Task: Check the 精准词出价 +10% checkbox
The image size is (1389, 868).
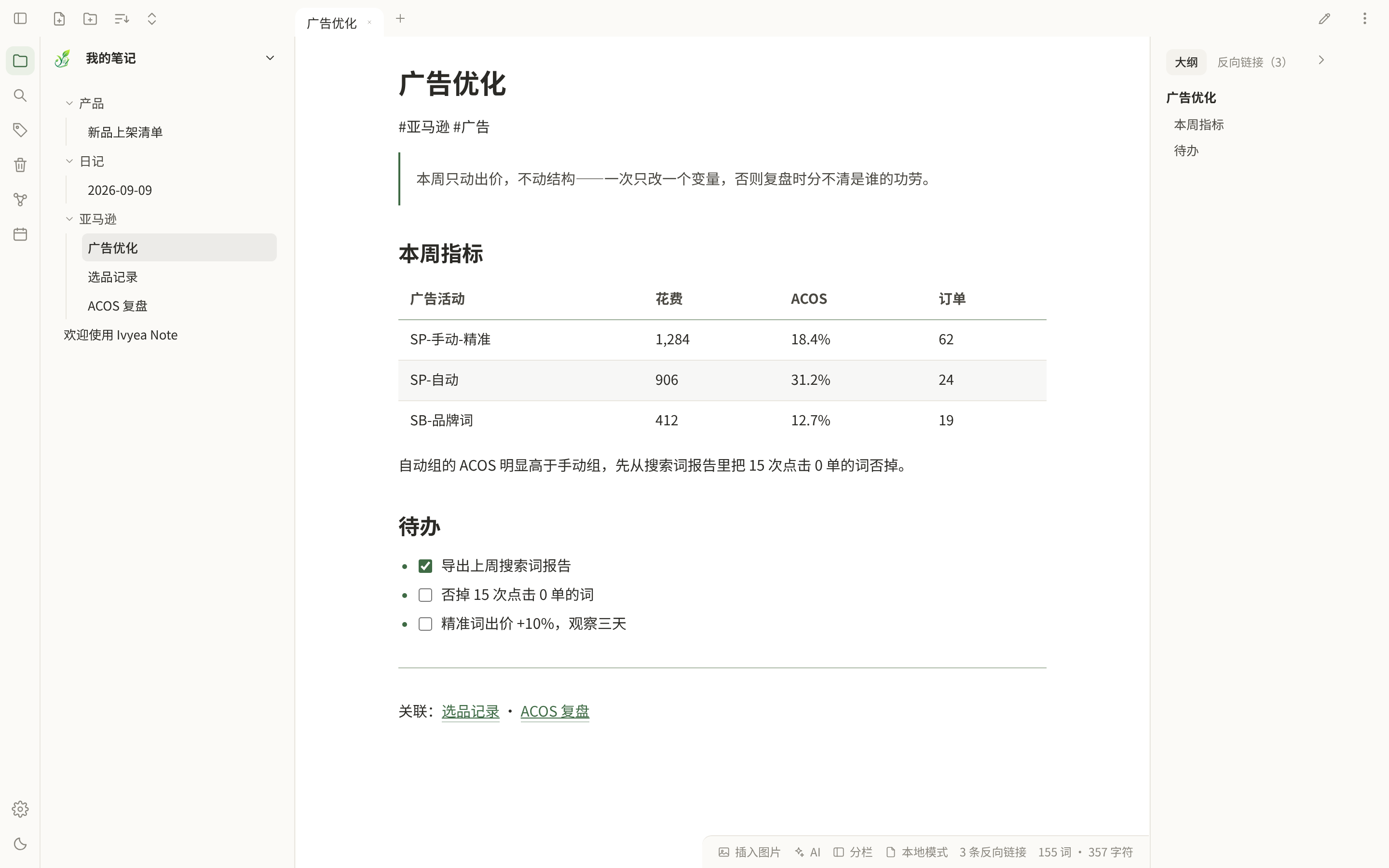Action: pos(425,624)
